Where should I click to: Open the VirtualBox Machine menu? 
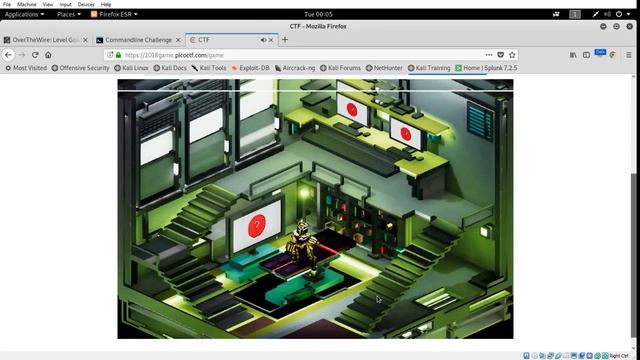point(27,4)
